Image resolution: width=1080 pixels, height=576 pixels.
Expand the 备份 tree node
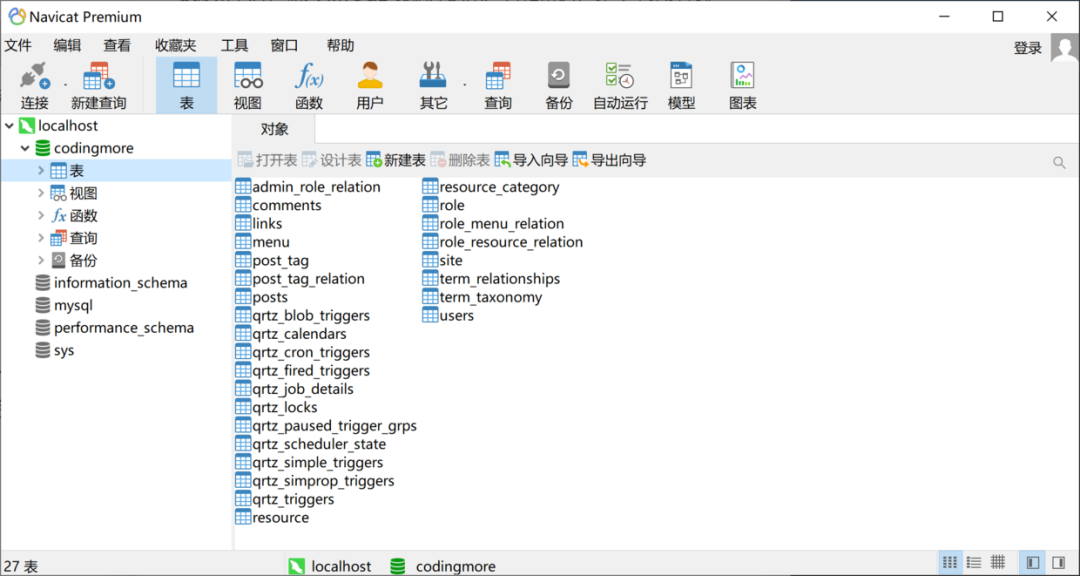coord(41,260)
